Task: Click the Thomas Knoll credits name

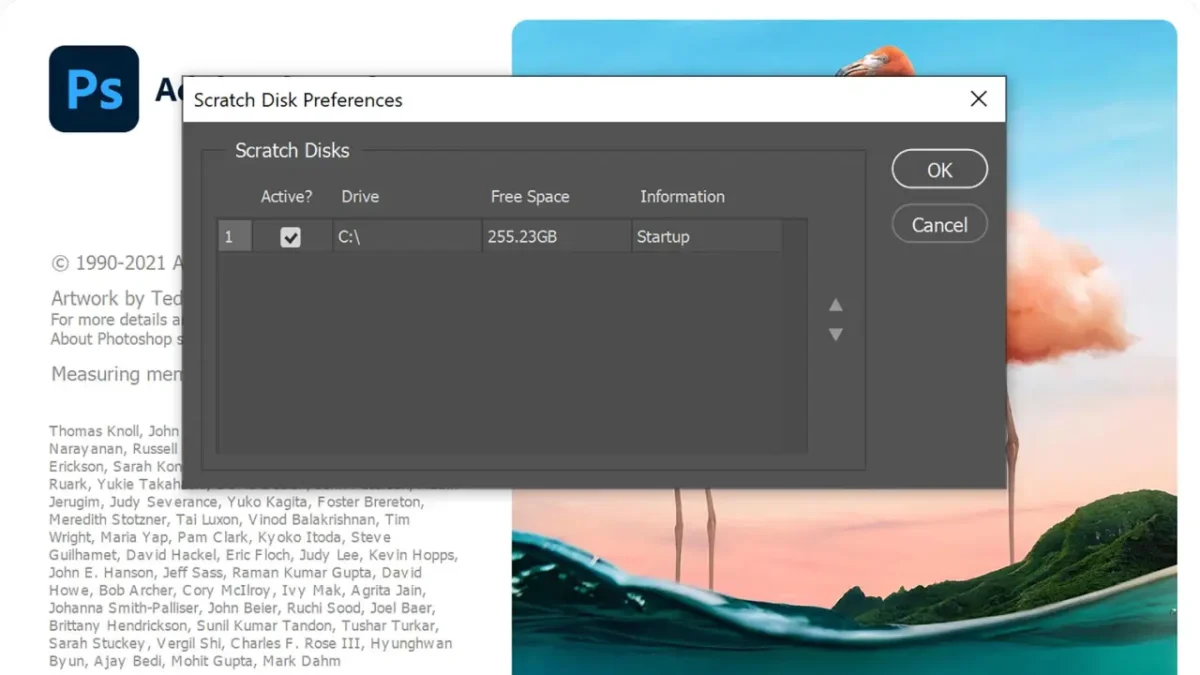Action: pos(96,431)
